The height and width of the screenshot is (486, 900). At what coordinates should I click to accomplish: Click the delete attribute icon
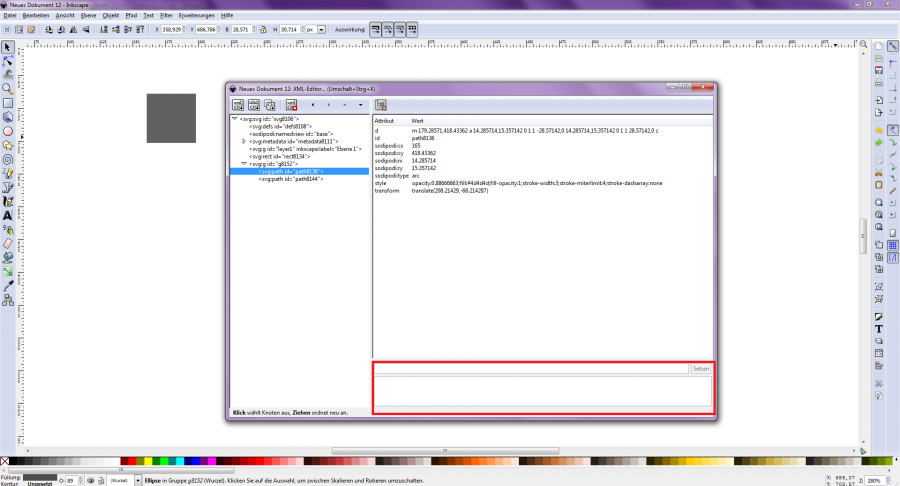click(381, 104)
